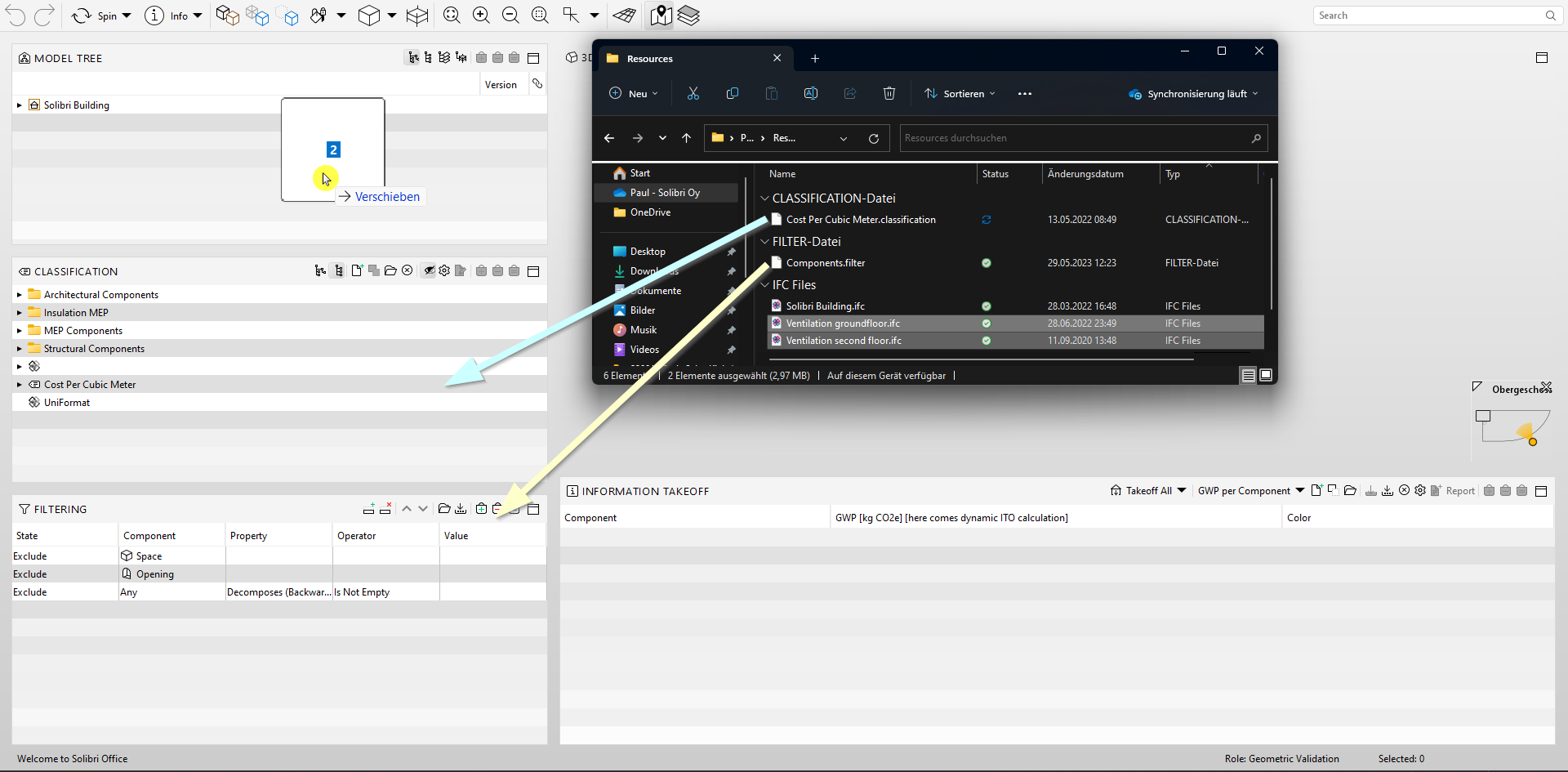The image size is (1568, 772).
Task: Activate the Spin navigation tool
Action: 93,16
